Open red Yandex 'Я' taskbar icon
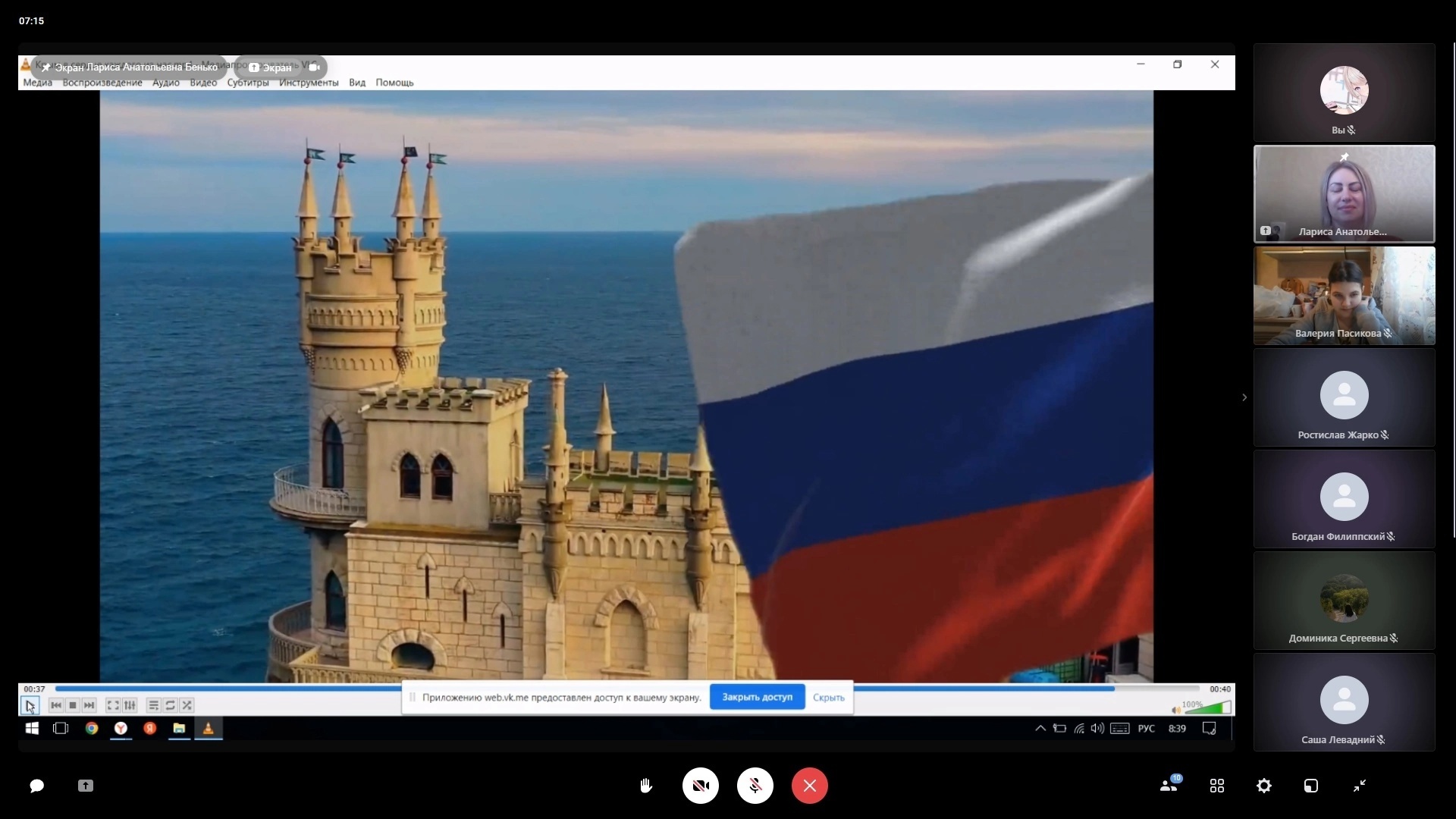1456x819 pixels. click(150, 728)
